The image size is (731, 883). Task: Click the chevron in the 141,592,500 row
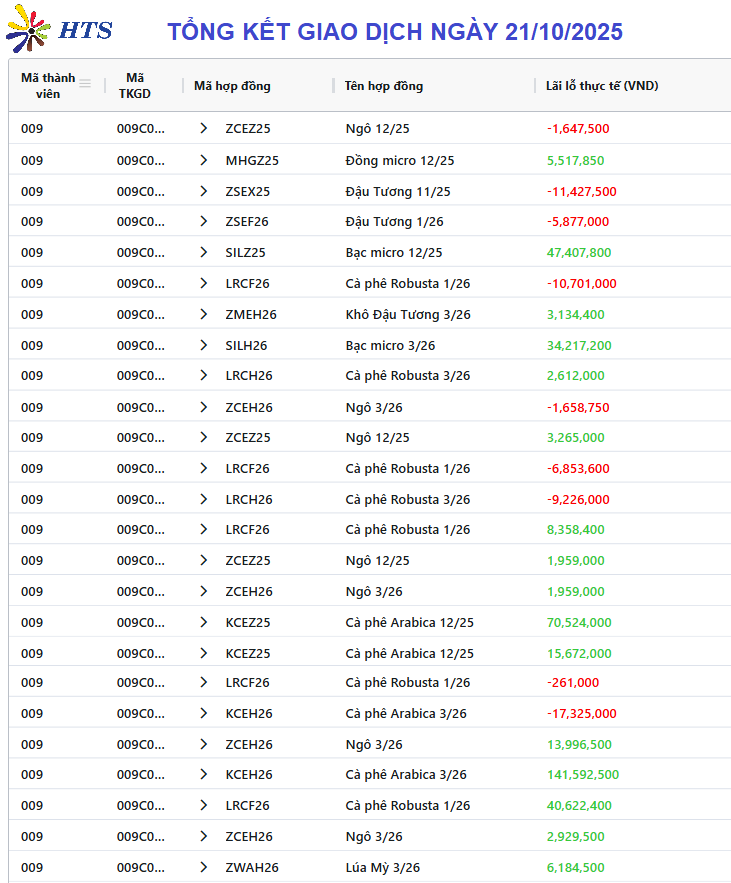(204, 774)
